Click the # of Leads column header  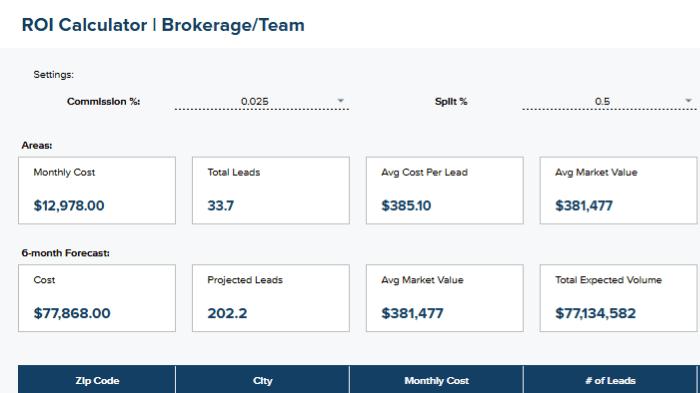click(x=610, y=380)
